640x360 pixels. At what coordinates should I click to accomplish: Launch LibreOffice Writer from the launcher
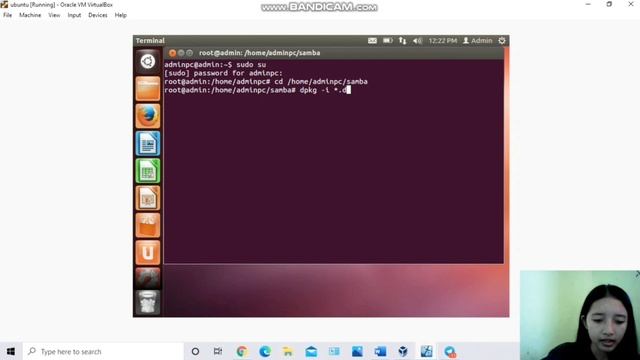pos(148,143)
